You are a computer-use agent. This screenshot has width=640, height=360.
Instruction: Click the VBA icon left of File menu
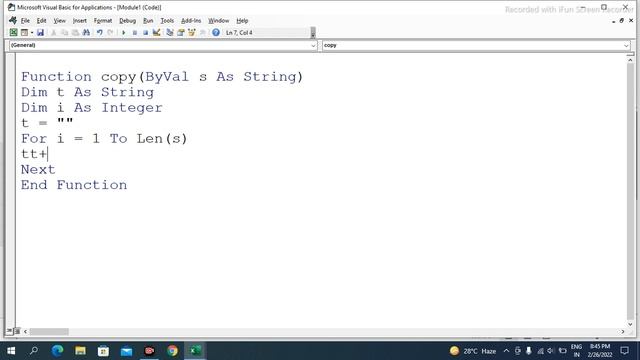click(13, 20)
